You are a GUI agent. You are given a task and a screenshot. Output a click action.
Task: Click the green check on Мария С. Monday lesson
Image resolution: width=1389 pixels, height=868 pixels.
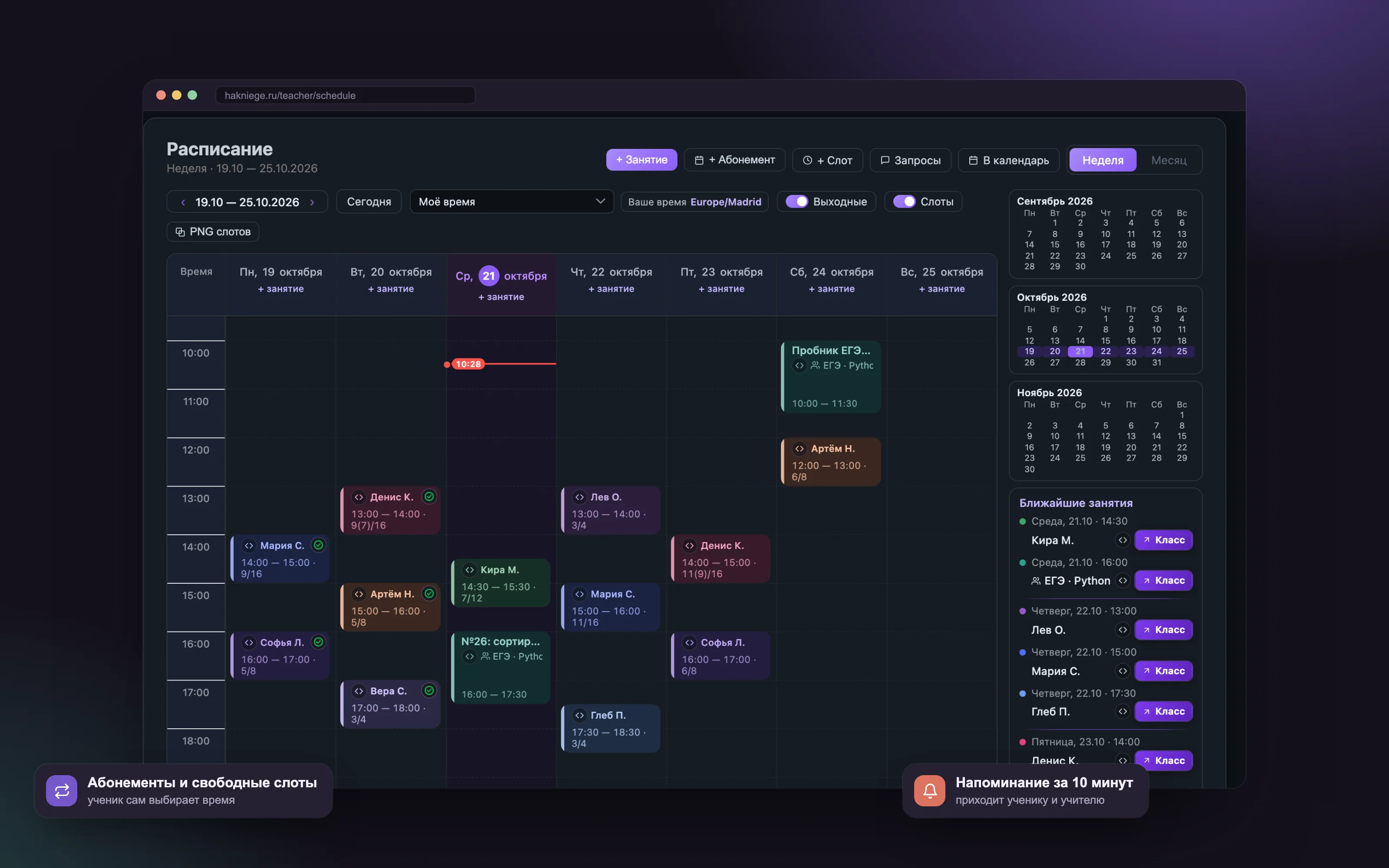319,546
